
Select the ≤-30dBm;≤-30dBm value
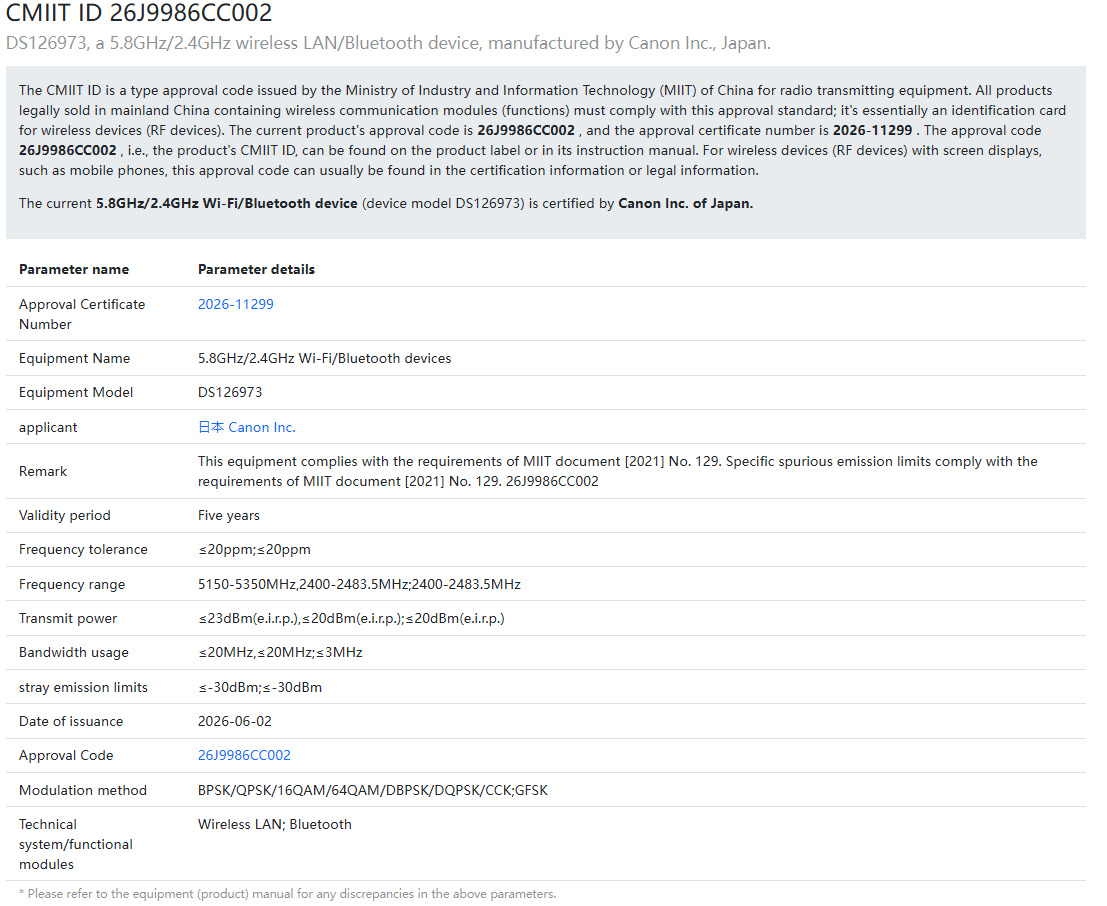(260, 687)
